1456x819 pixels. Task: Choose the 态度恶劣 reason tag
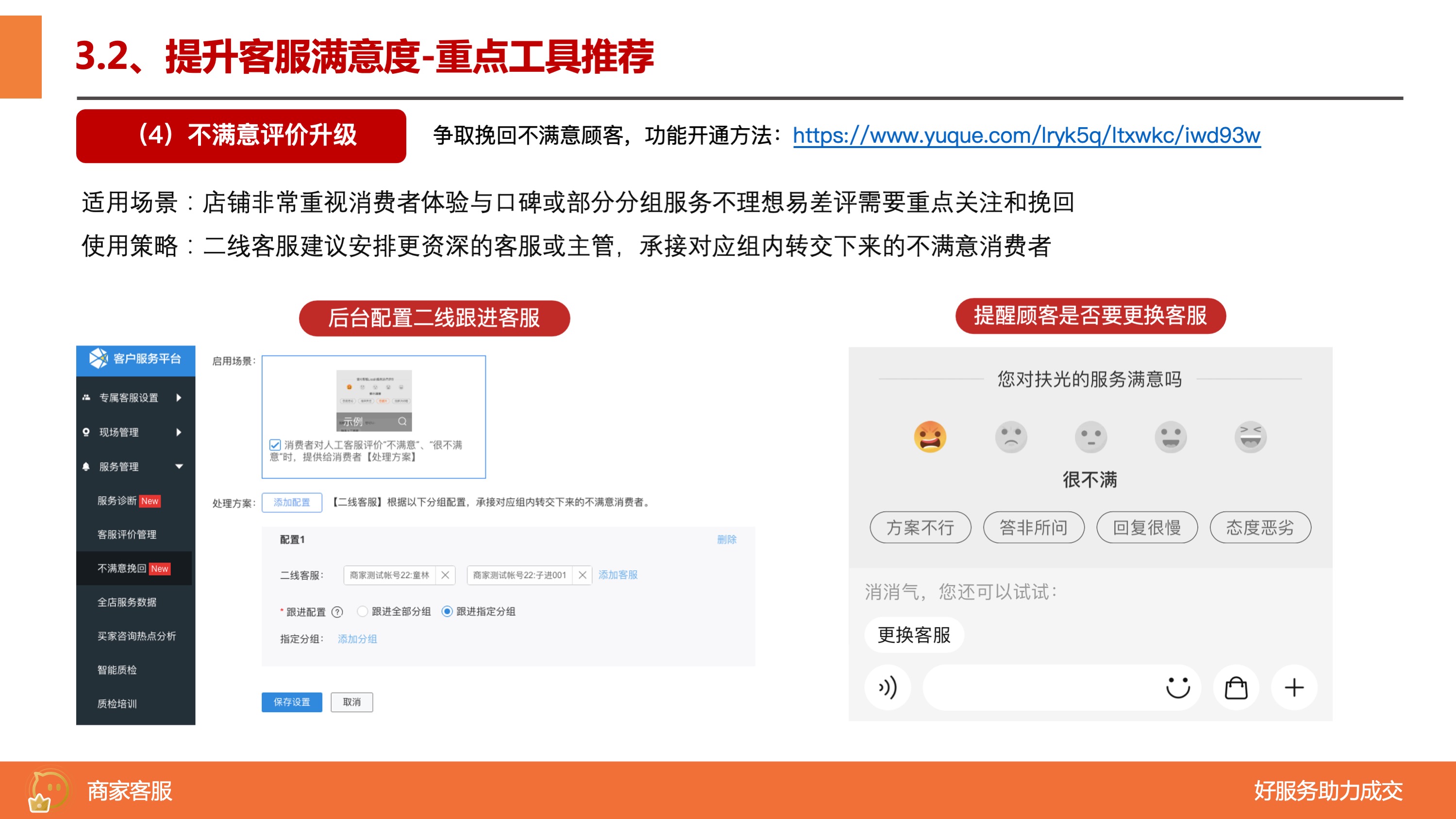coord(1260,527)
